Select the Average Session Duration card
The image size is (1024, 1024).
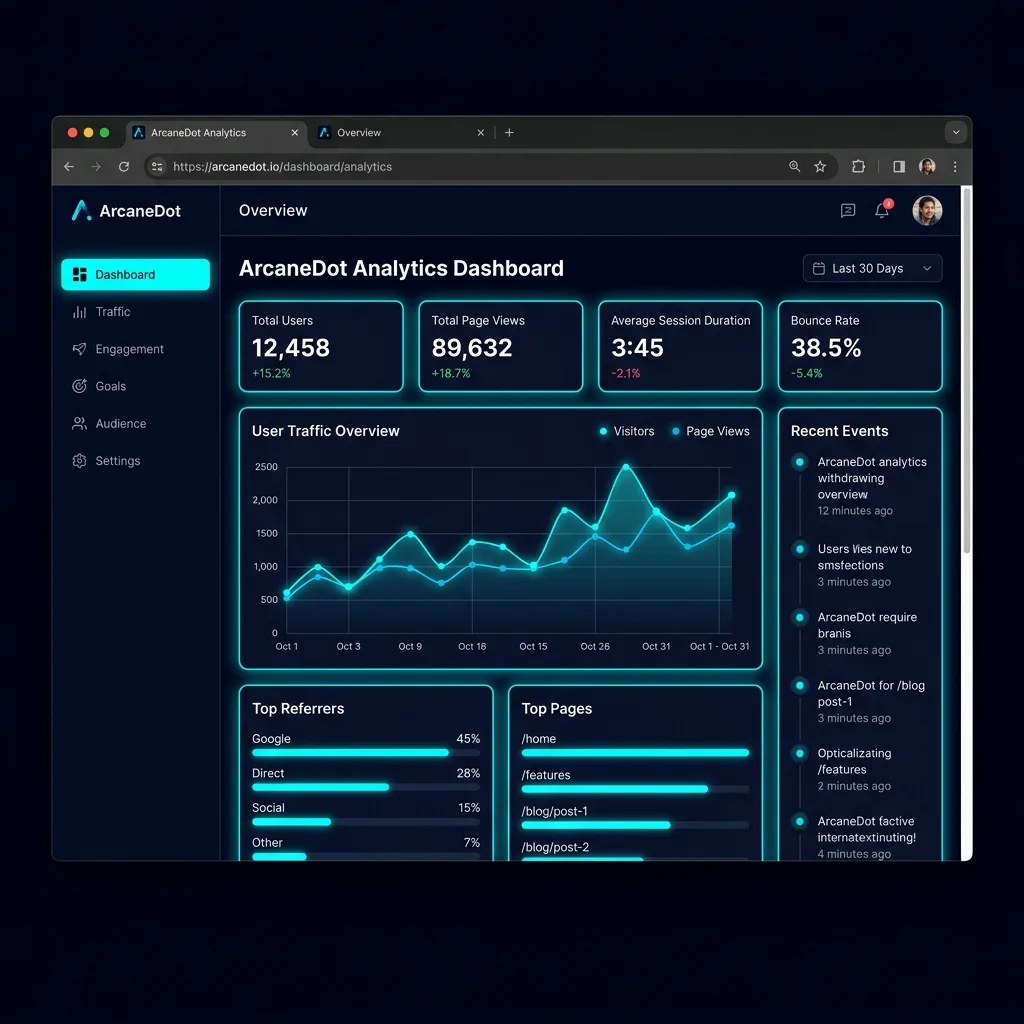point(680,346)
